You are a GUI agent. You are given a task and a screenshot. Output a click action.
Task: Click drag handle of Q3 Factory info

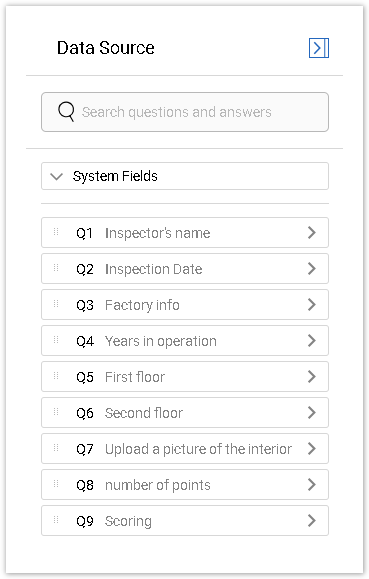(56, 304)
